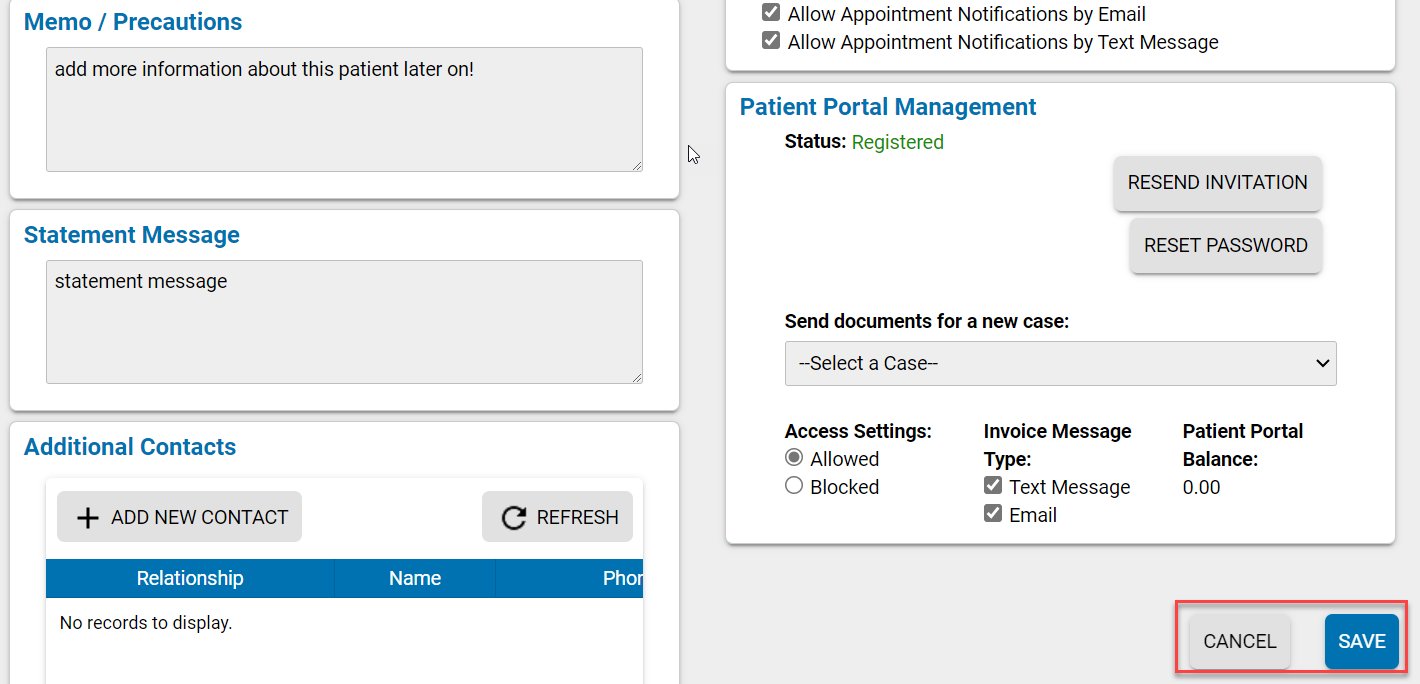
Task: Open the --Select a Case-- dropdown
Action: coord(1060,363)
